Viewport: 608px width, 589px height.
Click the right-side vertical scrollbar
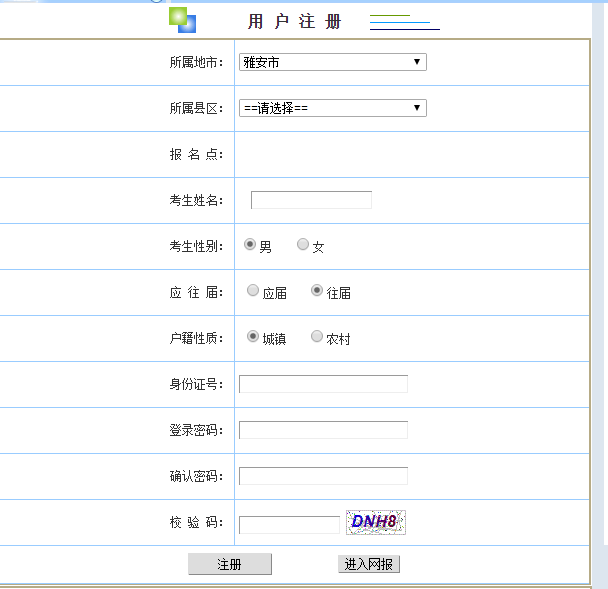coord(600,300)
